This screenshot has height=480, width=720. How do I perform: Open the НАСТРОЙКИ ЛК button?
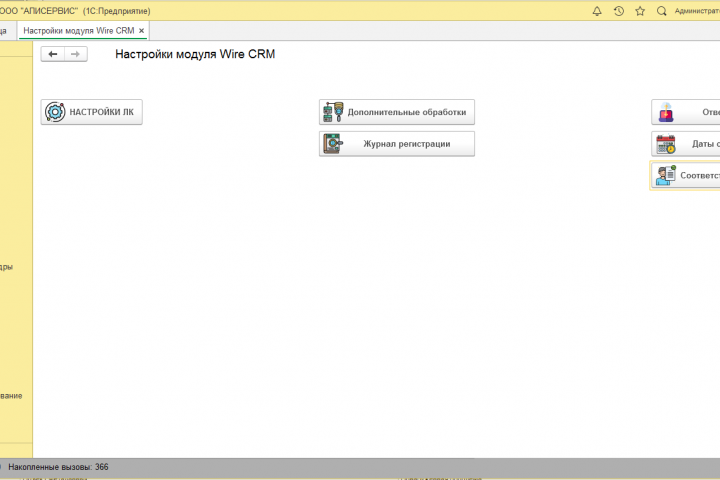click(91, 112)
